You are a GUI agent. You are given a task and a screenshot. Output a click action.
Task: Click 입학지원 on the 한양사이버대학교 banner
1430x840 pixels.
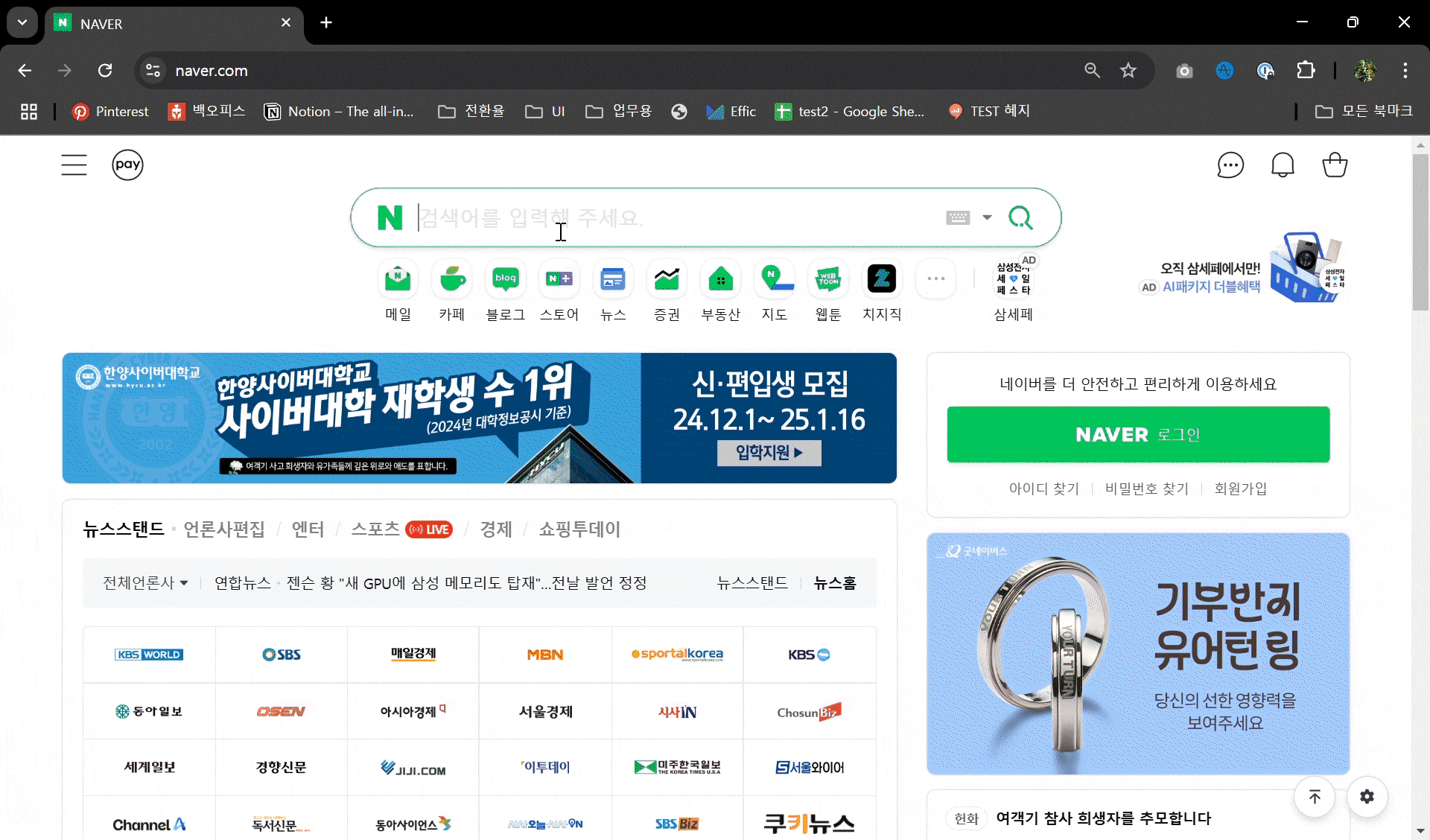tap(769, 453)
